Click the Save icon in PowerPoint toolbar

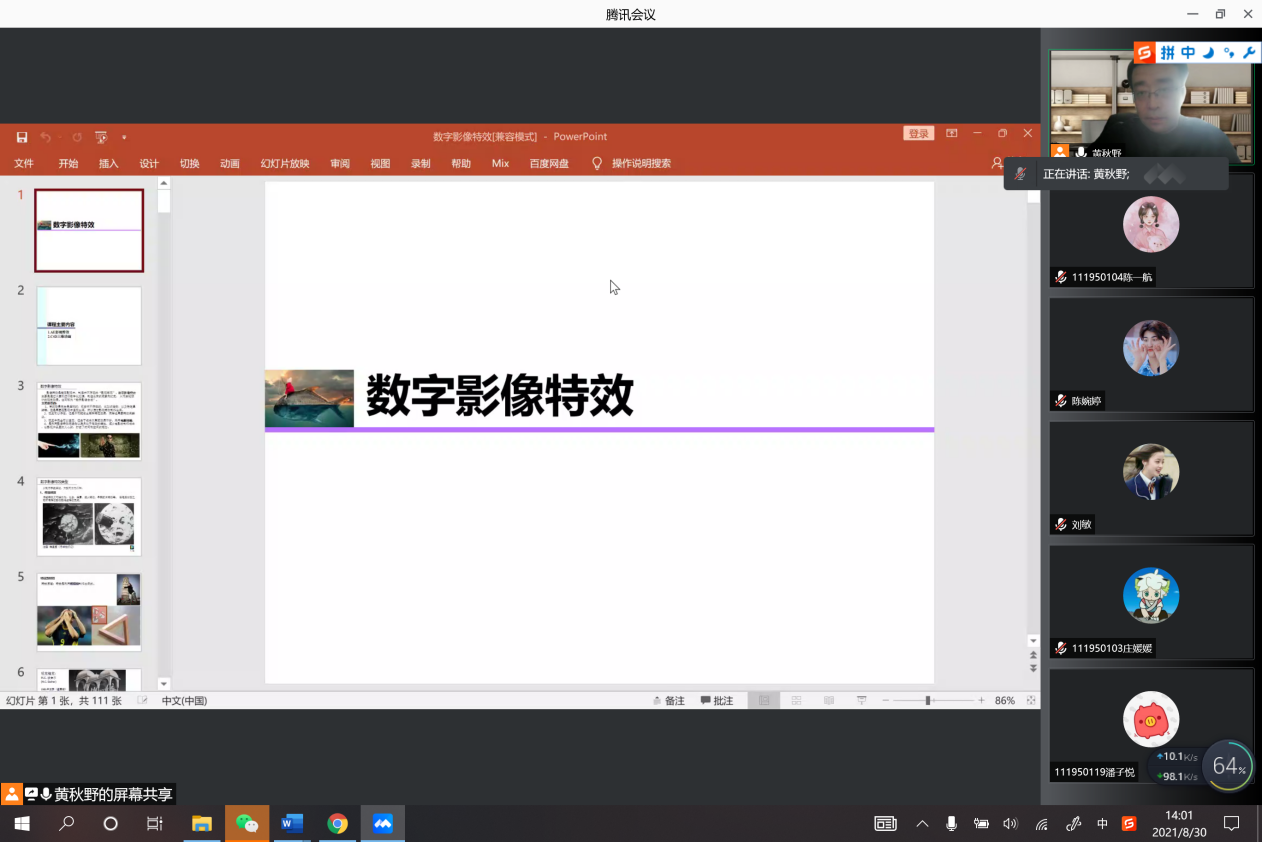coord(22,137)
